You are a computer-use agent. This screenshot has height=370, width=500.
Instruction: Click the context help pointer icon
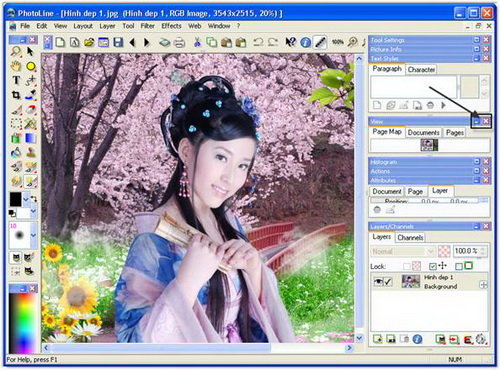click(291, 42)
